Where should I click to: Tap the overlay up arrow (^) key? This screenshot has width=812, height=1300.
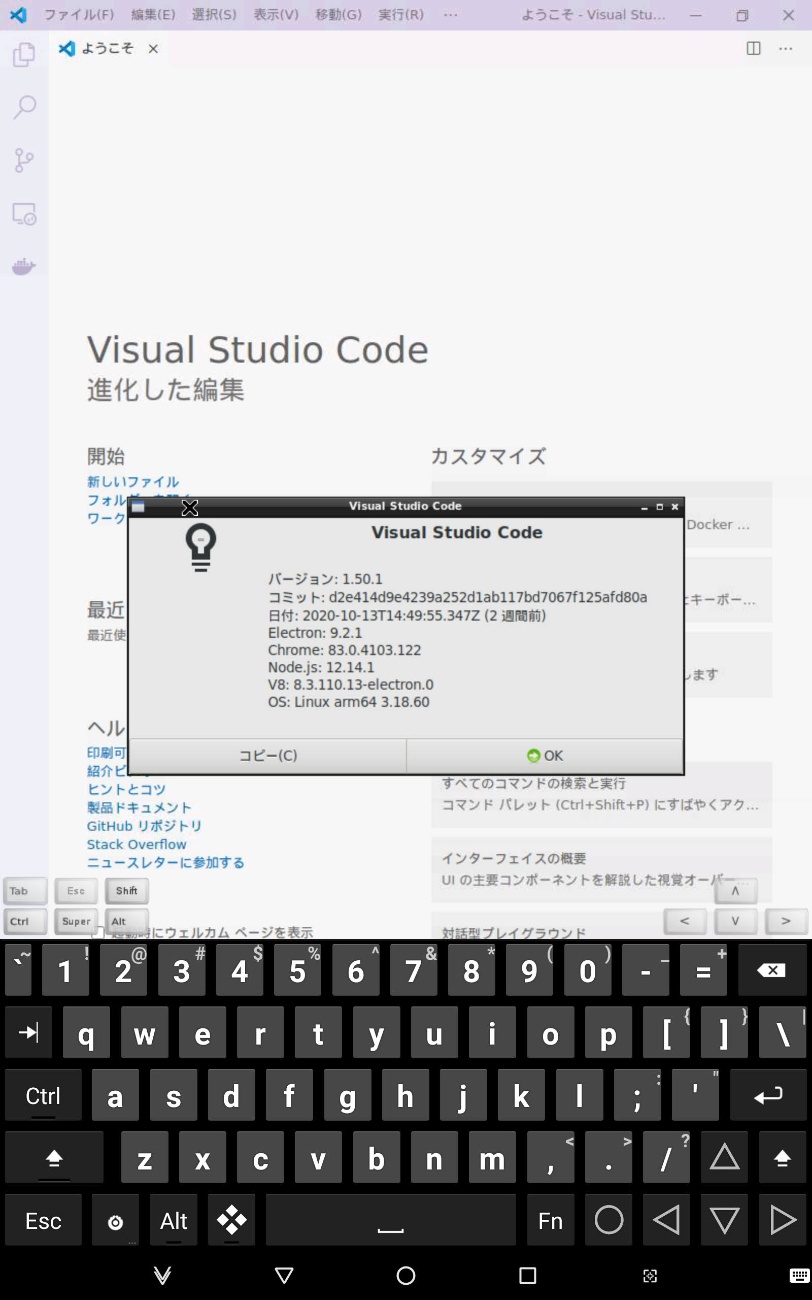(x=735, y=890)
